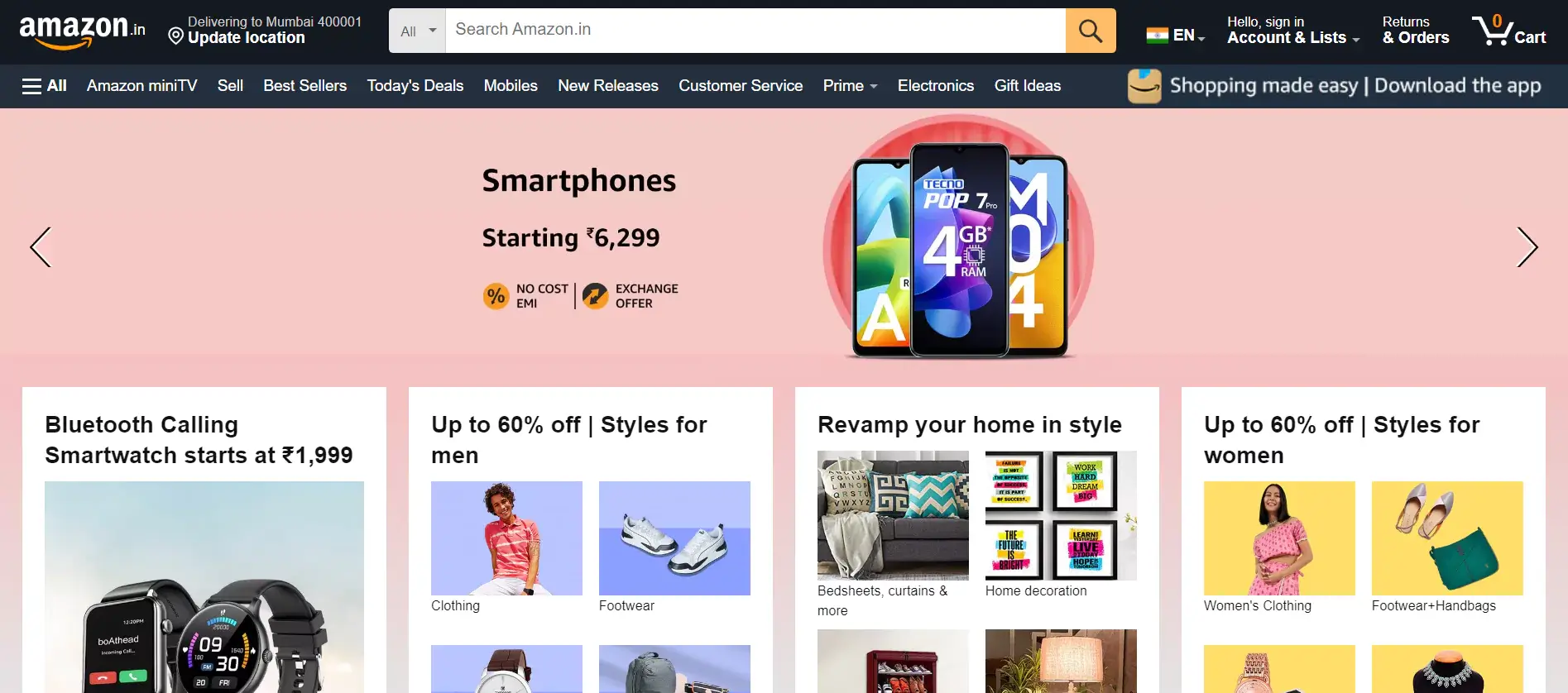Image resolution: width=1568 pixels, height=693 pixels.
Task: Go to Best Sellers menu item
Action: 304,86
